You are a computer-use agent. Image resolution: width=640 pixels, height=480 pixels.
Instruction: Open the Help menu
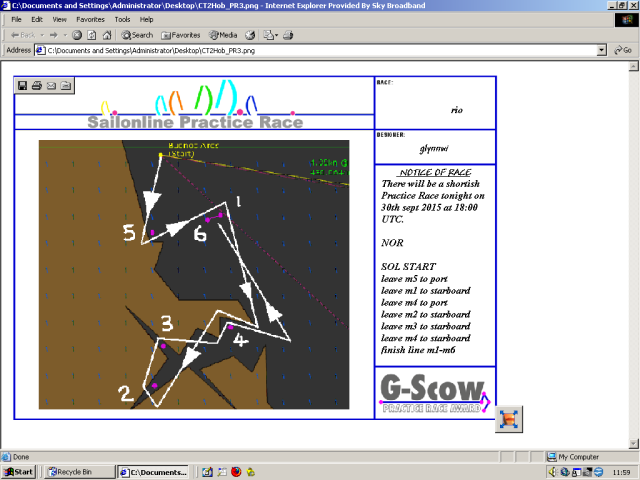tap(146, 19)
